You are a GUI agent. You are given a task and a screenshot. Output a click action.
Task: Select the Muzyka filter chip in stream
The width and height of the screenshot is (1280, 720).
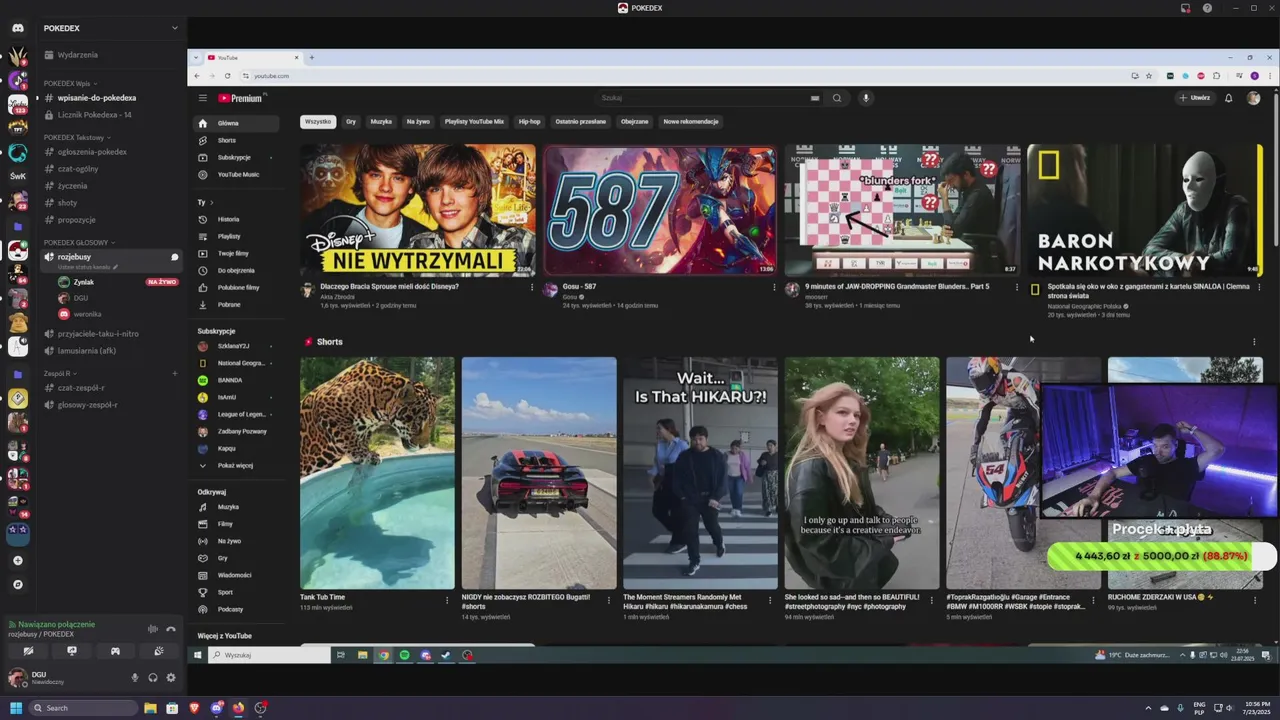pyautogui.click(x=381, y=121)
